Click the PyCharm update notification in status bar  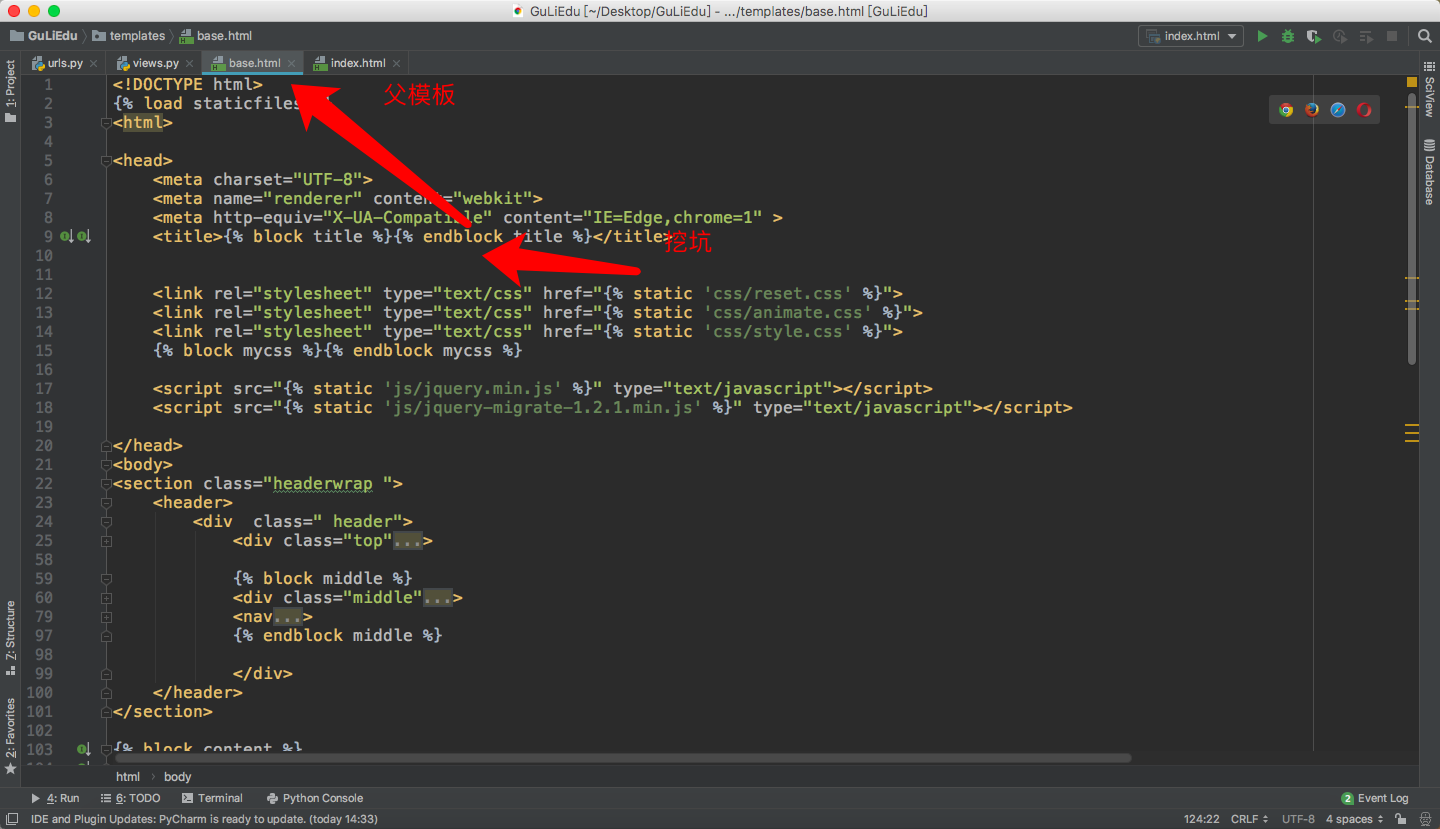(204, 819)
